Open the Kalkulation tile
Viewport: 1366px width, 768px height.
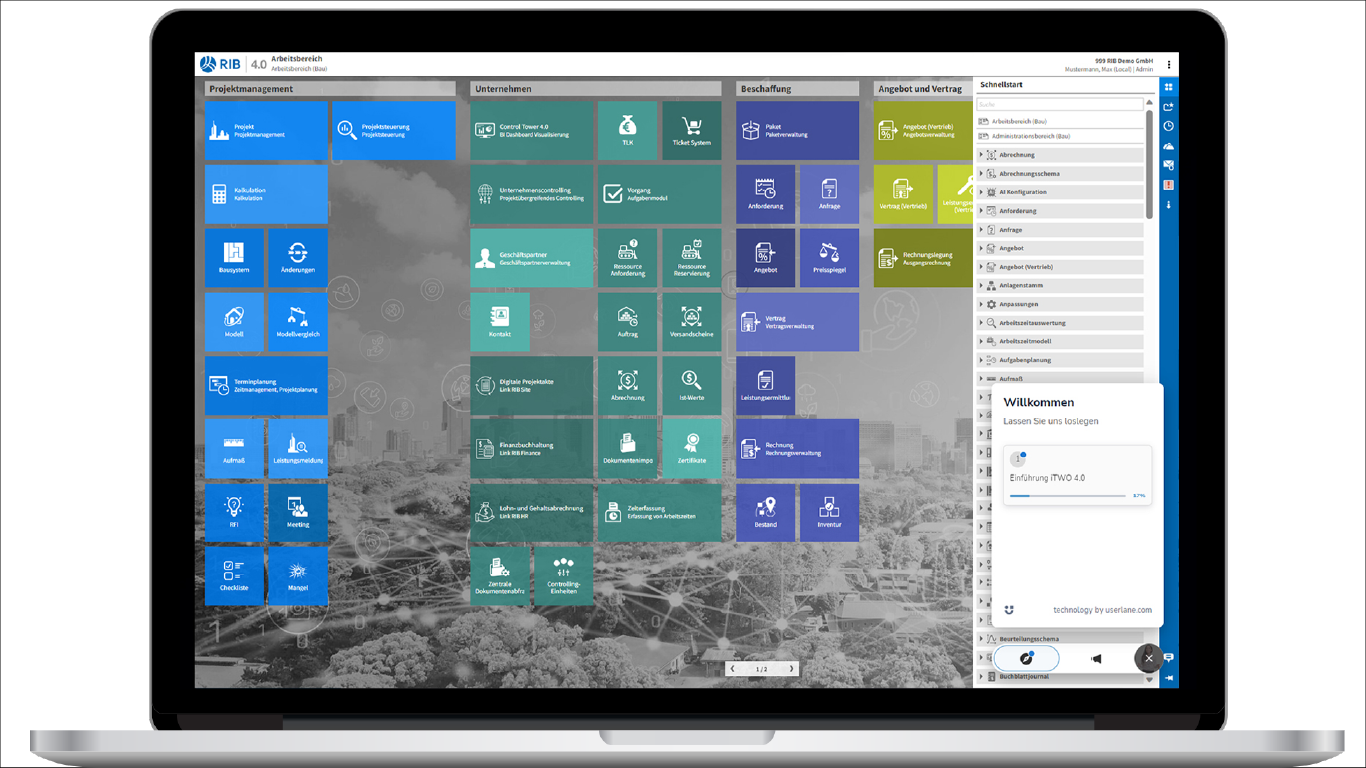tap(266, 194)
